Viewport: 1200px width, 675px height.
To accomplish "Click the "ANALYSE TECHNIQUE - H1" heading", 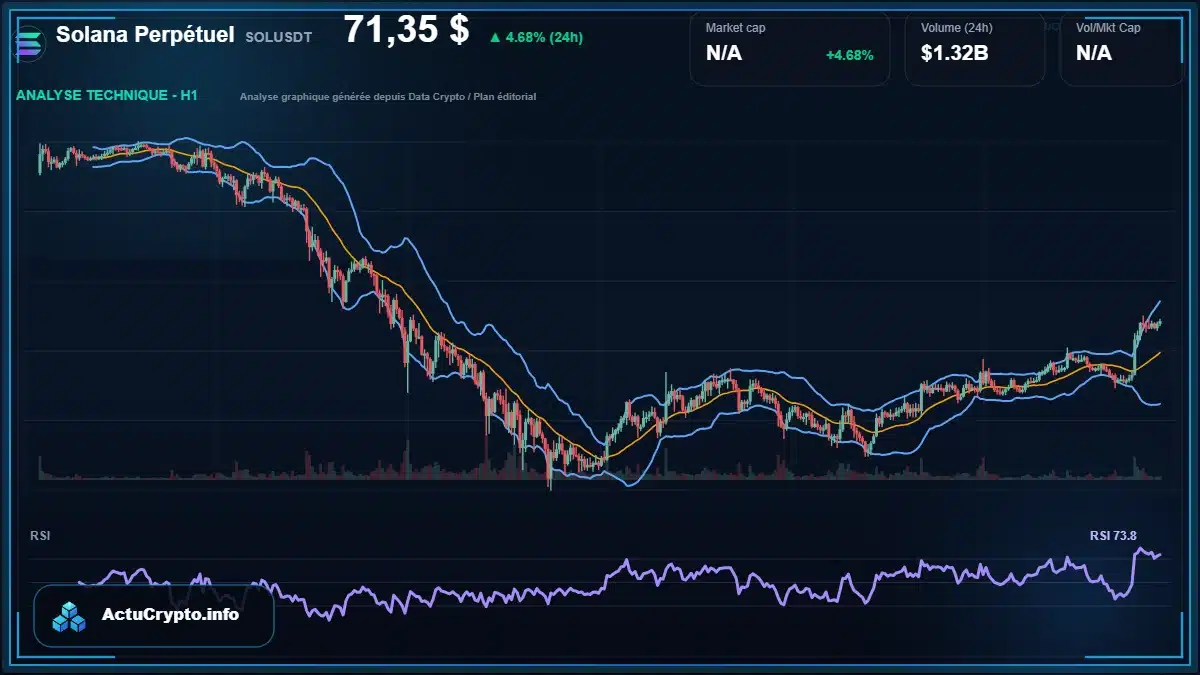I will [107, 95].
